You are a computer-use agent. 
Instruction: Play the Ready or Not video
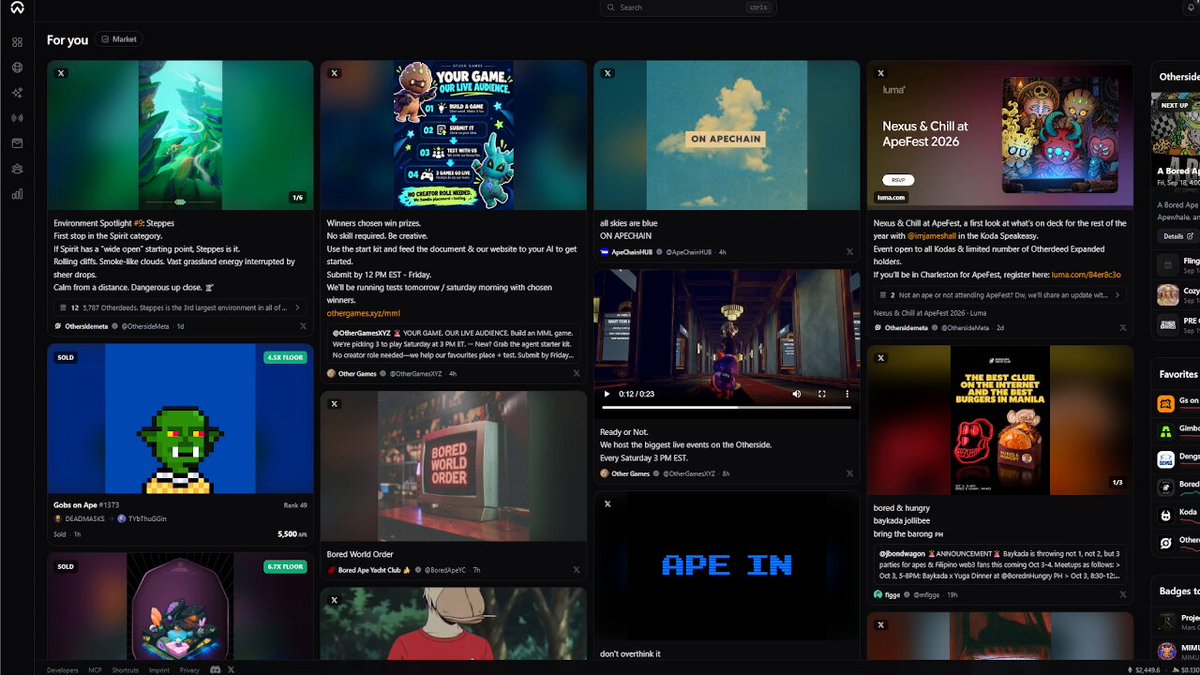(x=606, y=394)
